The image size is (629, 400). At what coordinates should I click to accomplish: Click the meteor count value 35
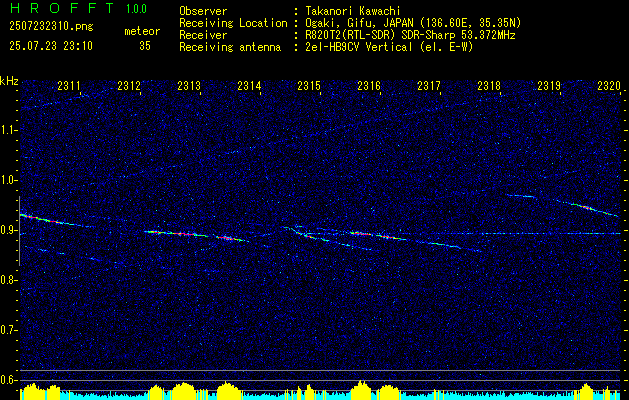click(145, 46)
